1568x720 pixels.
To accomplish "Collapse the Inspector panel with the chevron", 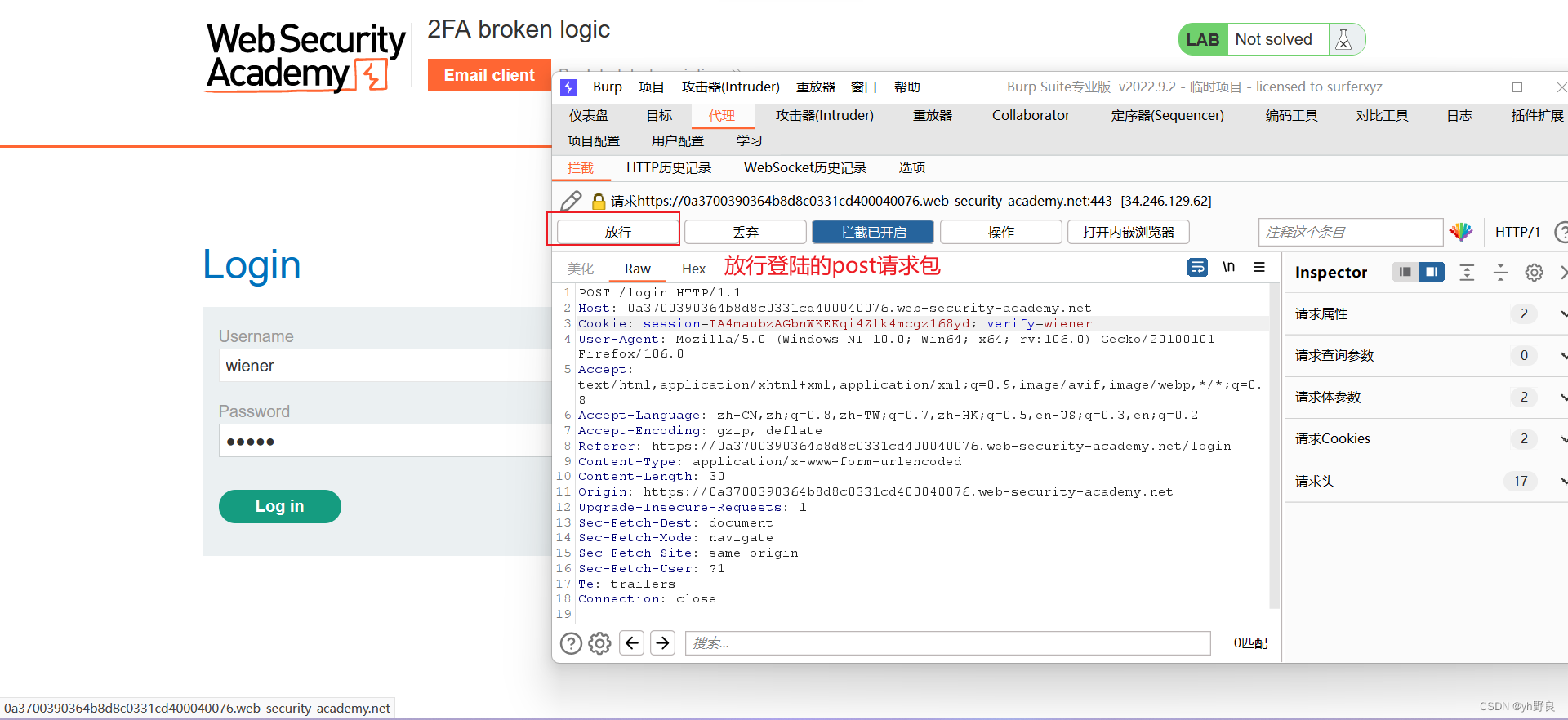I will 1562,273.
